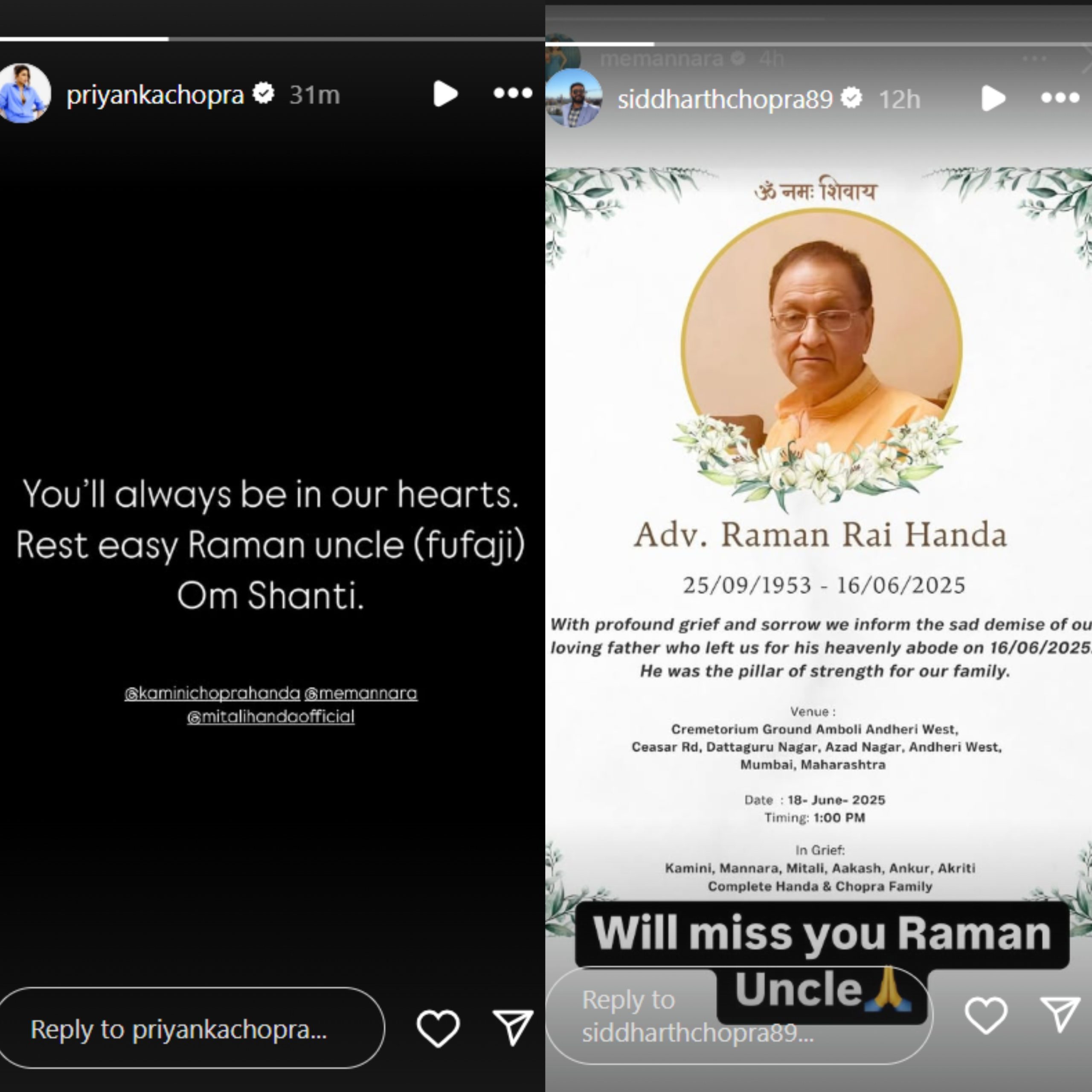Viewport: 1092px width, 1092px height.
Task: Open the @kaminichoprahanda mention
Action: tap(212, 693)
